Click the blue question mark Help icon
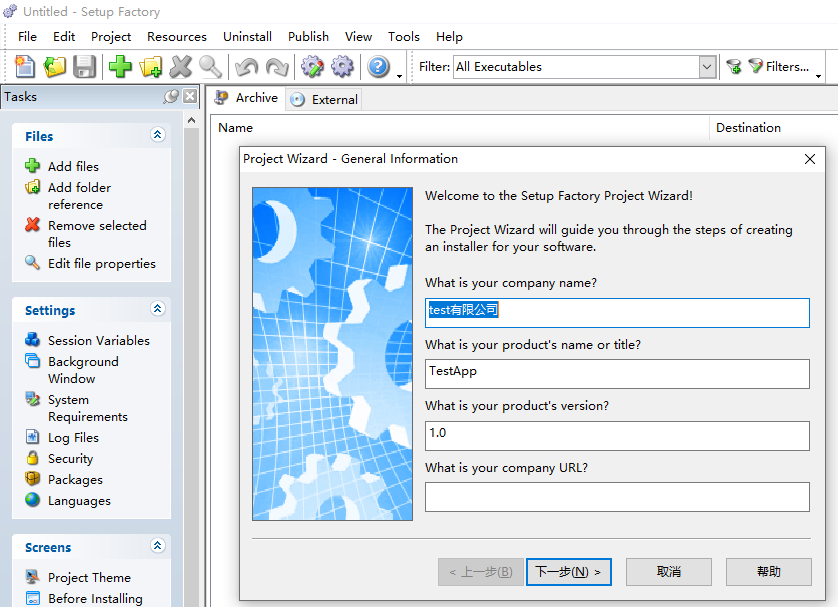Screen dimensions: 838x607 pos(378,67)
